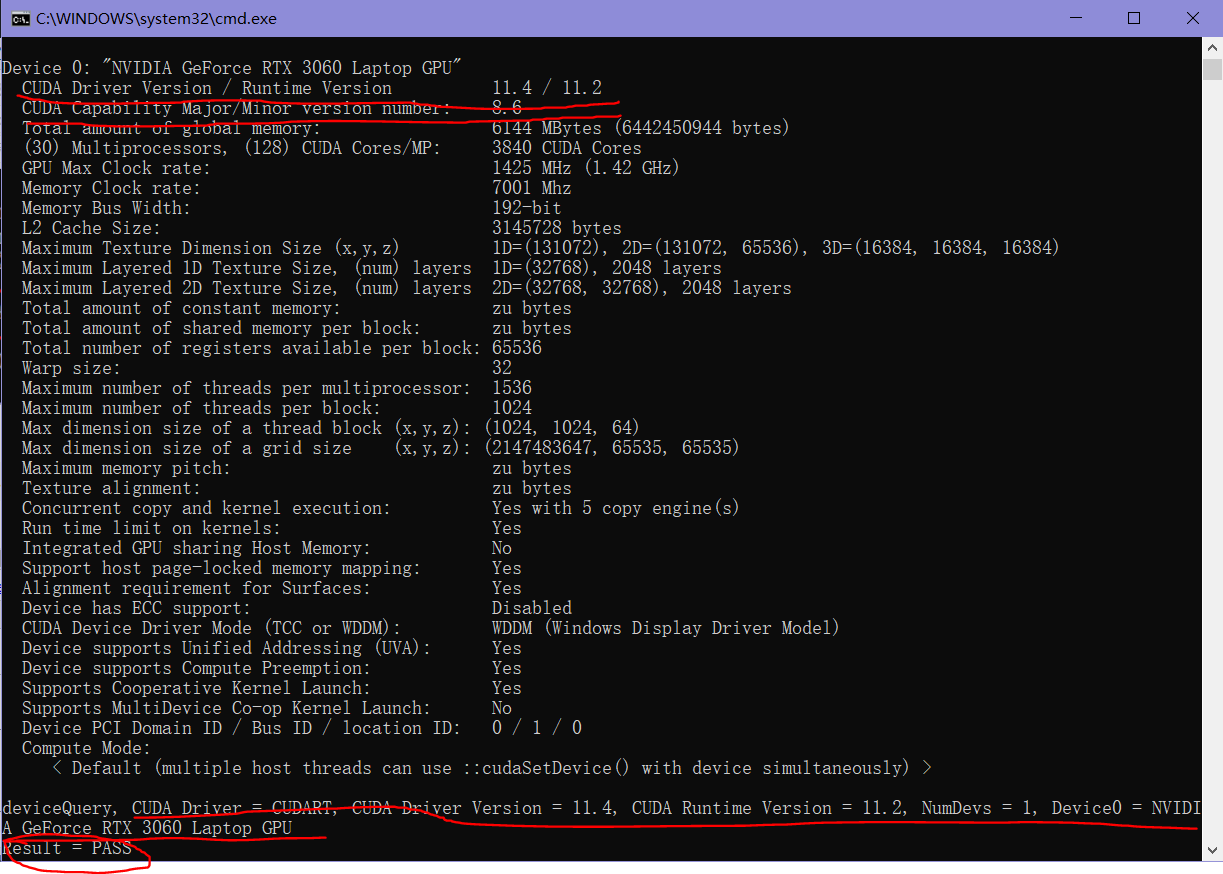Image resolution: width=1223 pixels, height=874 pixels.
Task: Click the '11.4 / 11.2' version value
Action: [546, 88]
